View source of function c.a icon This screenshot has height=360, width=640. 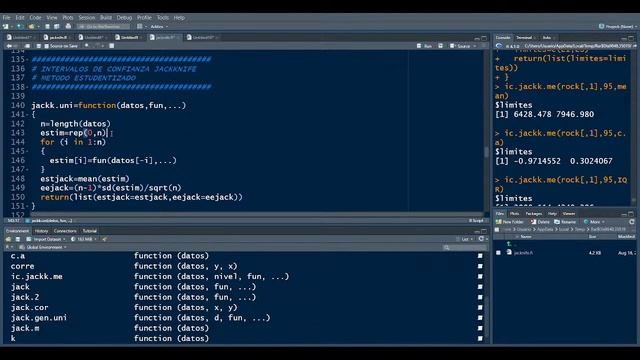point(480,256)
